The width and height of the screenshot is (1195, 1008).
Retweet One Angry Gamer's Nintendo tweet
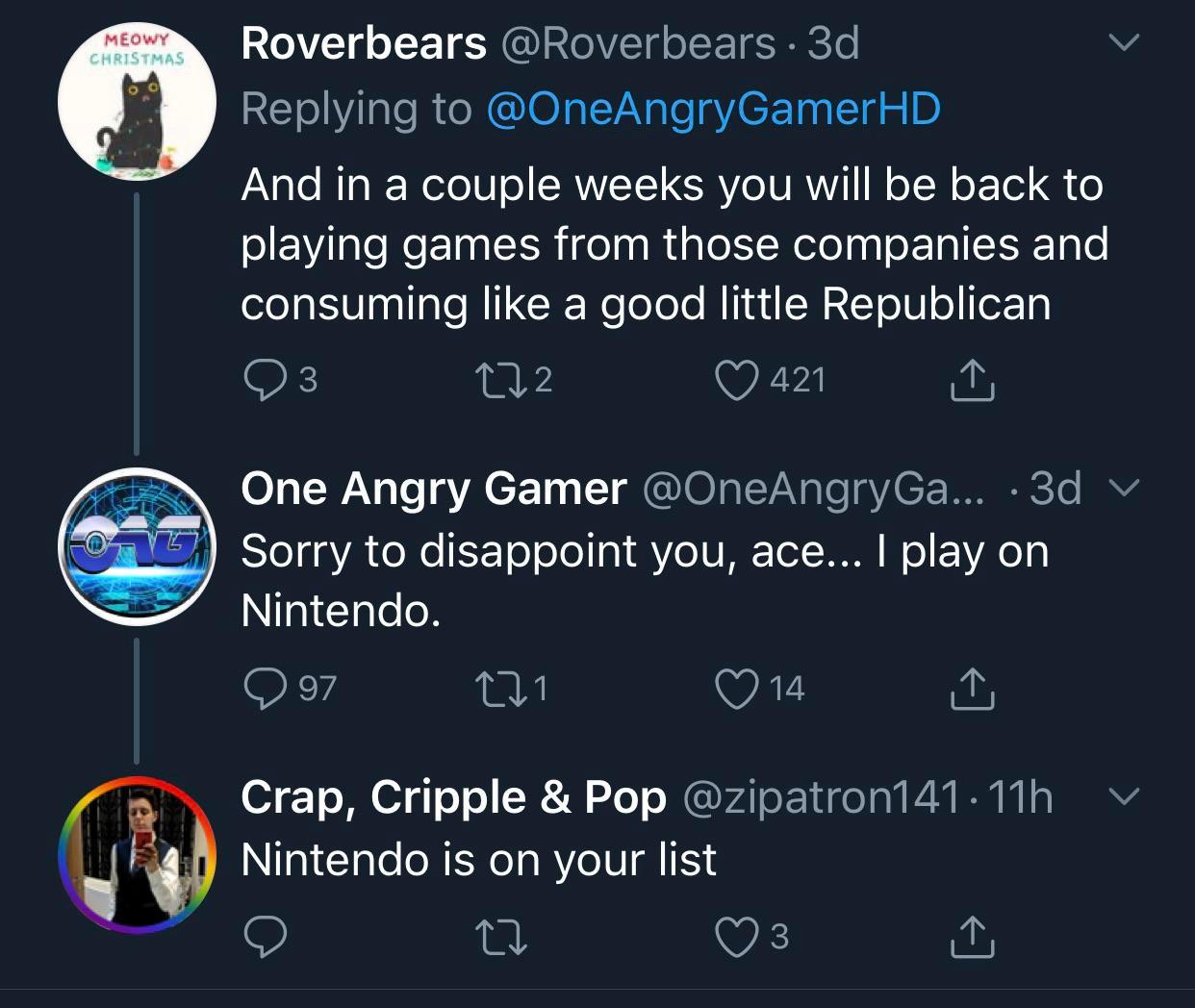point(500,688)
